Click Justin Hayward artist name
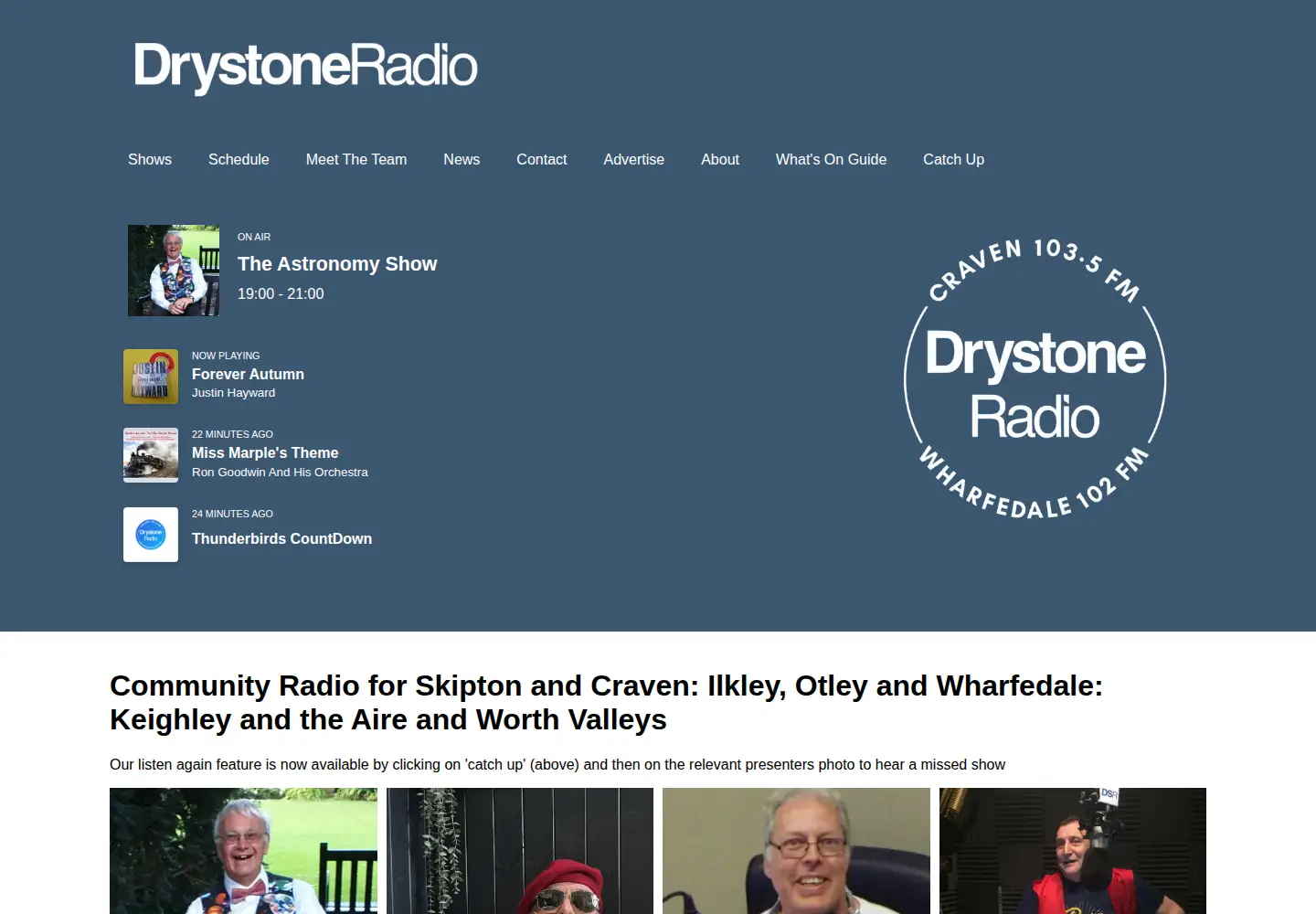This screenshot has width=1316, height=914. pyautogui.click(x=233, y=393)
